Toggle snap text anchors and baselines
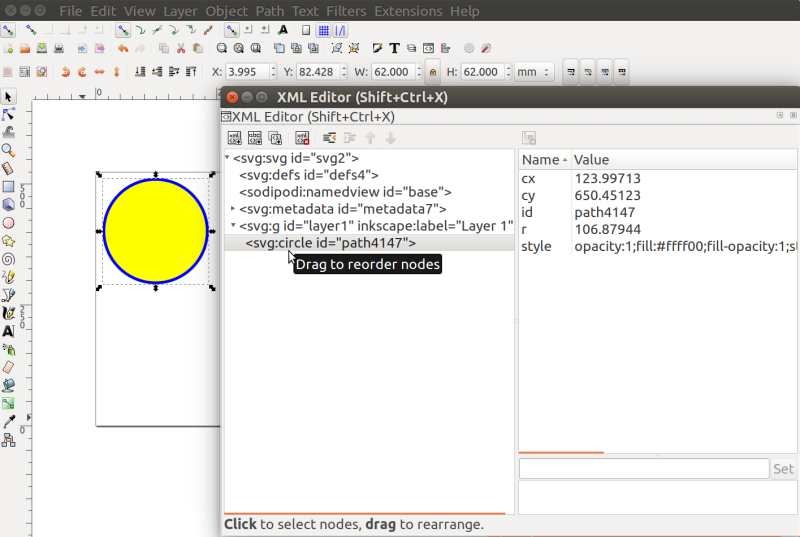 283,30
